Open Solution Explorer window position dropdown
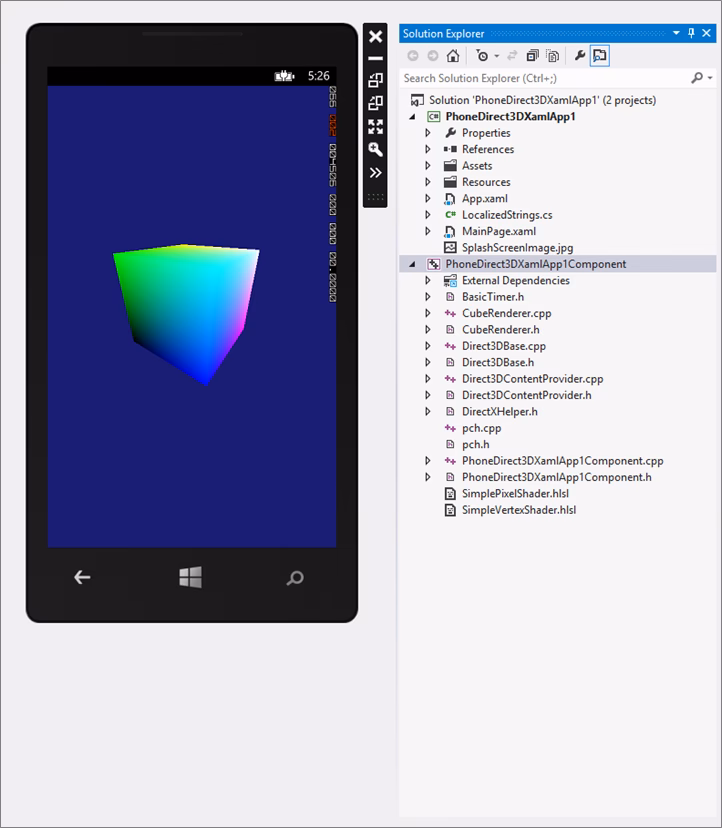 point(676,33)
